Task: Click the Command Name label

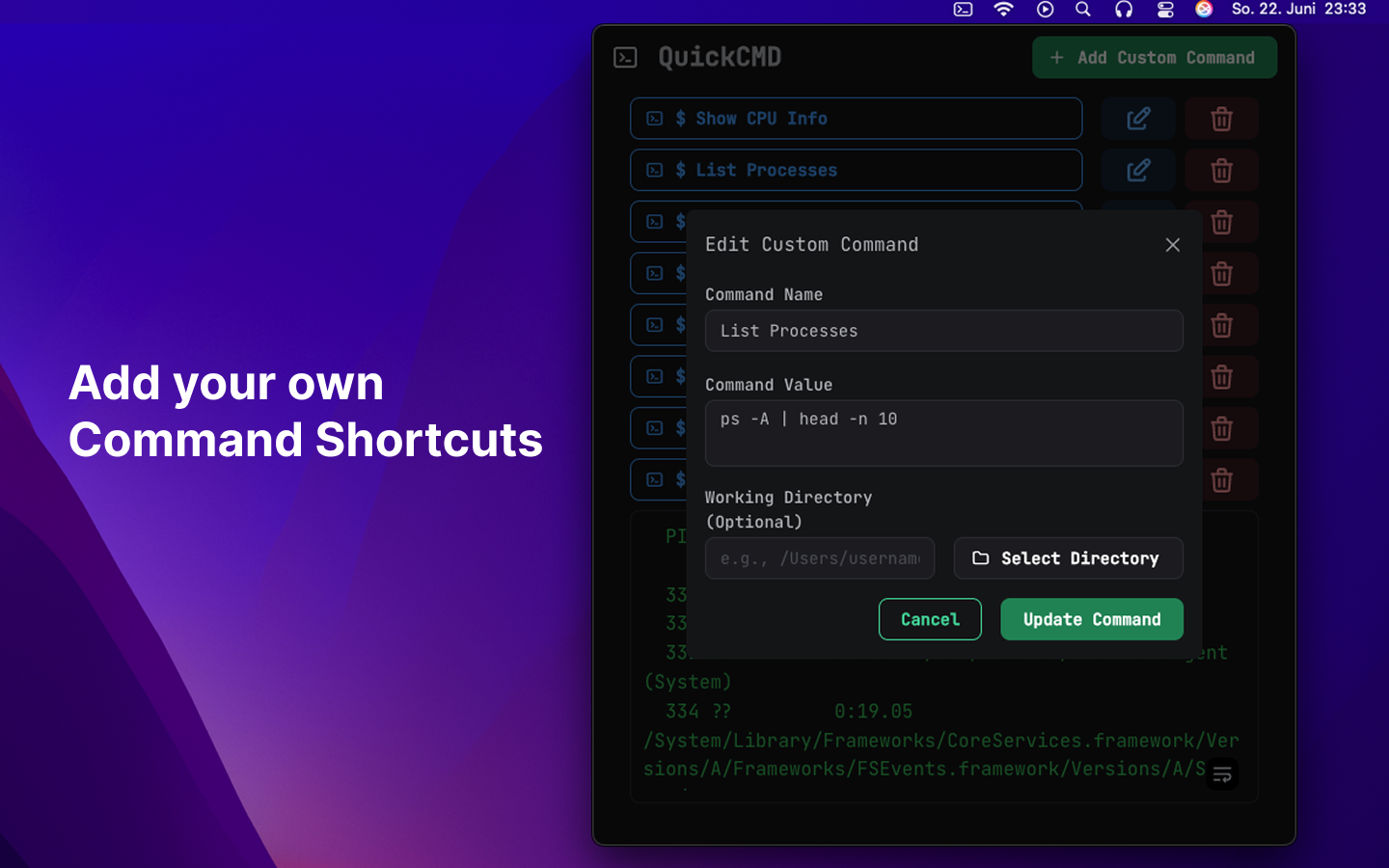Action: click(x=764, y=295)
